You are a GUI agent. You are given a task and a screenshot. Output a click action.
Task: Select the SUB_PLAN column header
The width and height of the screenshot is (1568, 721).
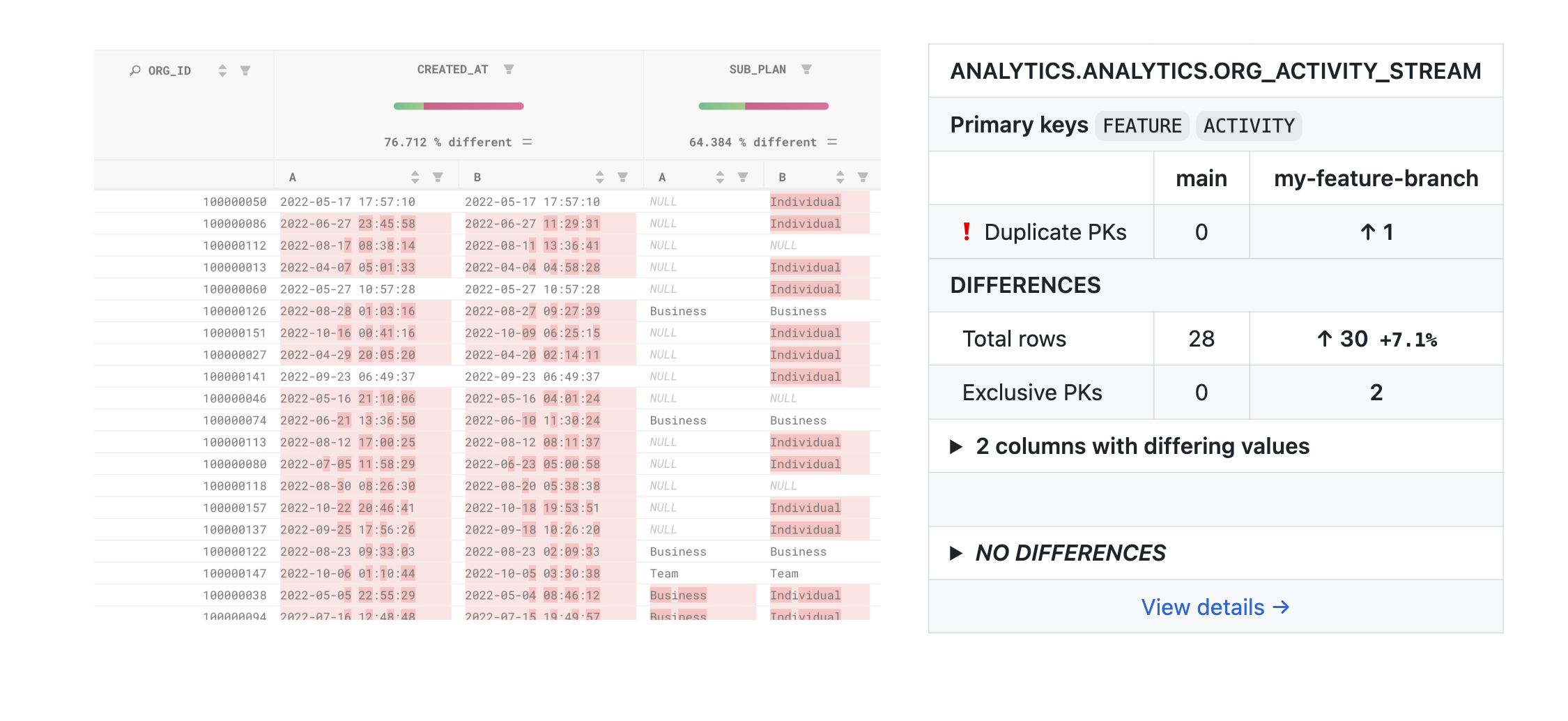tap(758, 70)
